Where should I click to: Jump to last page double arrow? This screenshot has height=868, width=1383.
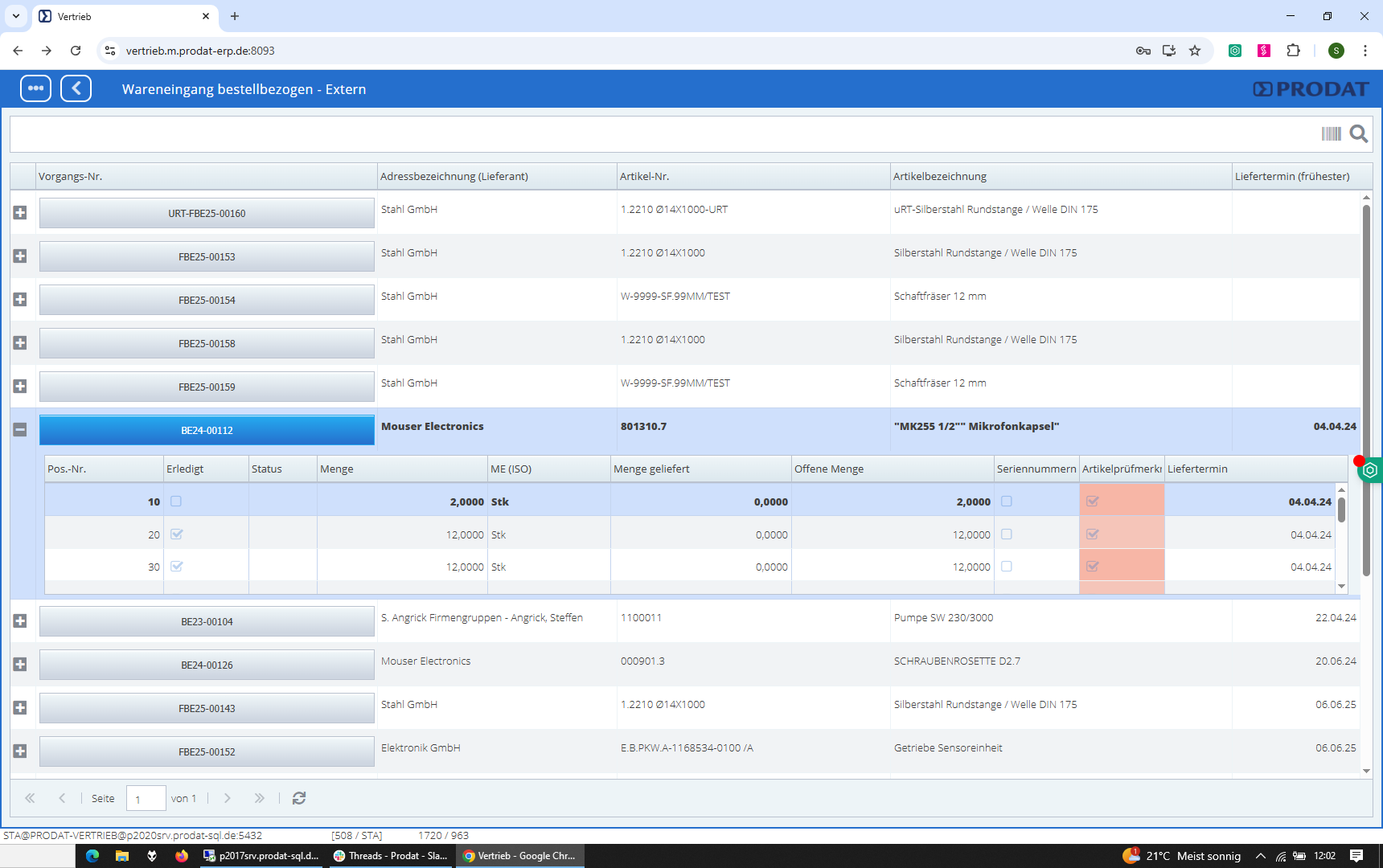coord(259,798)
